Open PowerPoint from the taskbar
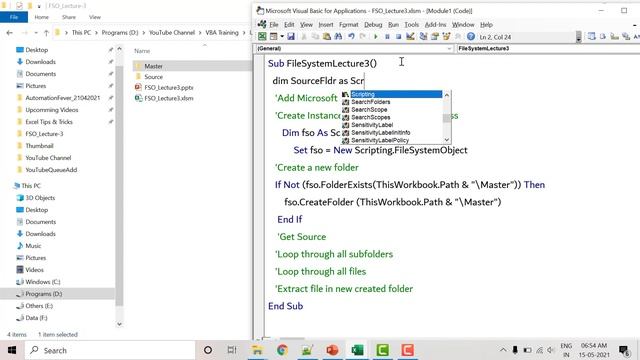Image resolution: width=640 pixels, height=360 pixels. 332,350
